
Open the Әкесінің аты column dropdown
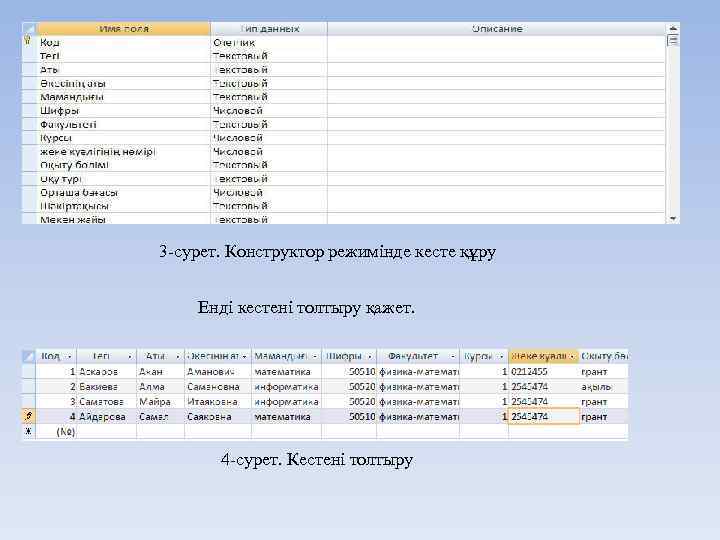(x=244, y=356)
